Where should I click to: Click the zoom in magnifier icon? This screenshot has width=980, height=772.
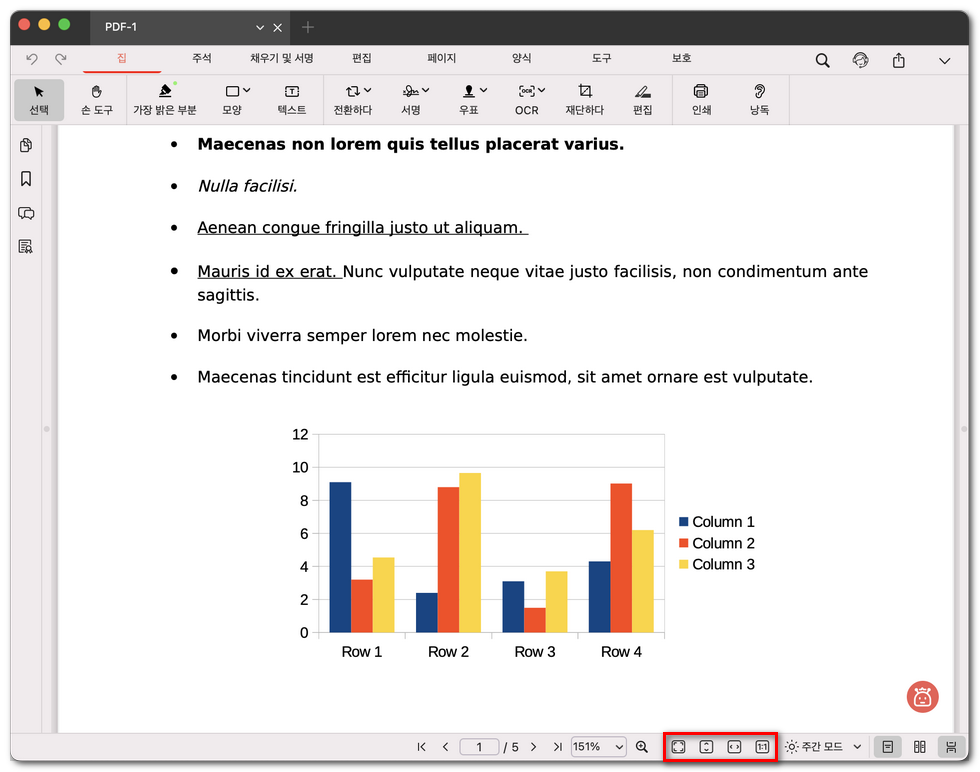click(x=642, y=747)
